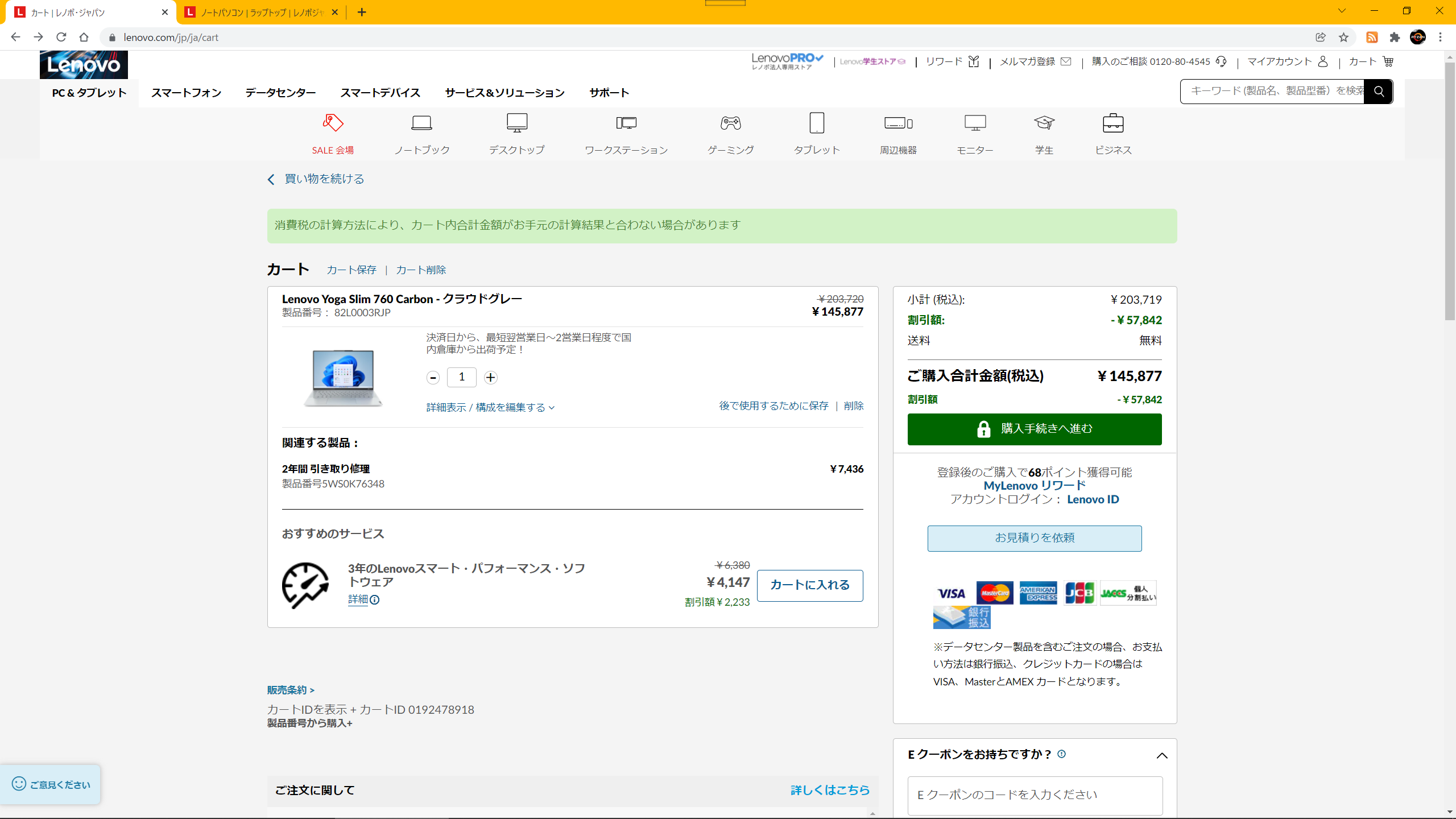Open the ノートブック laptop category icon
The image size is (1456, 819).
click(421, 123)
